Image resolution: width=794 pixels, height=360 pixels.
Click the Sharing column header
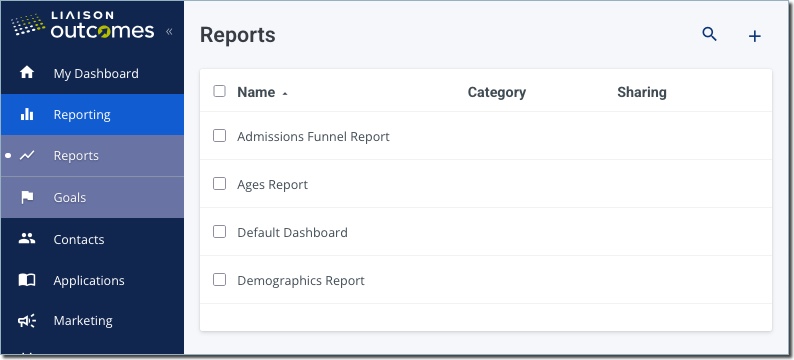(x=642, y=92)
